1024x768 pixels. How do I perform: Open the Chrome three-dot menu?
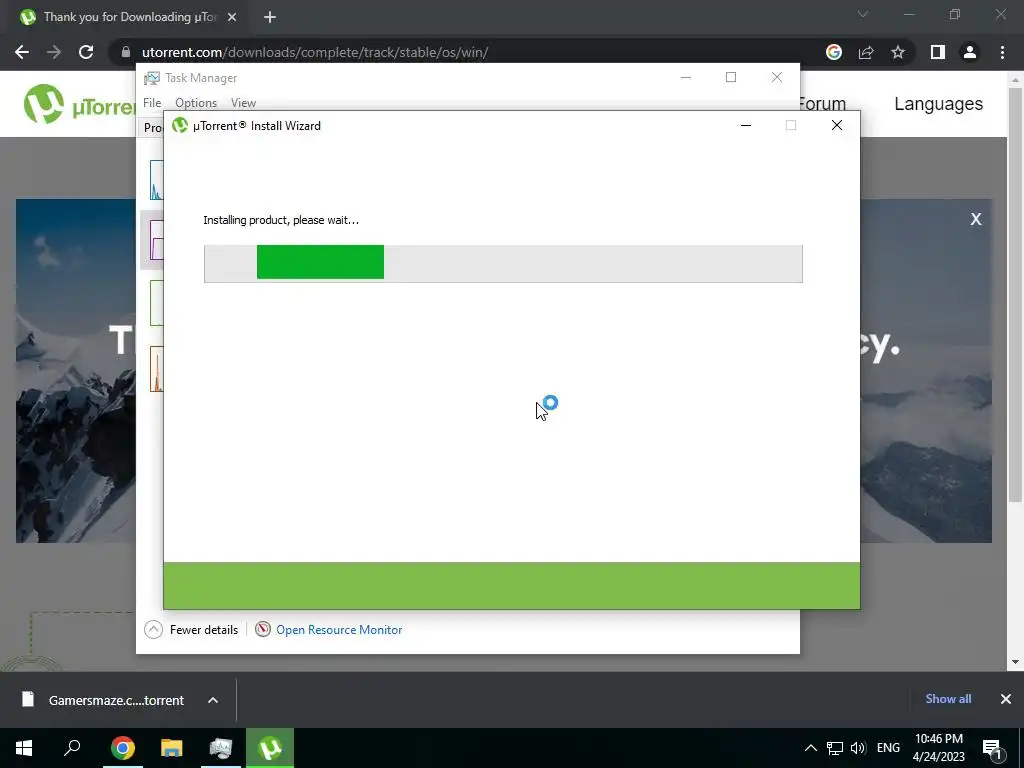[1002, 52]
